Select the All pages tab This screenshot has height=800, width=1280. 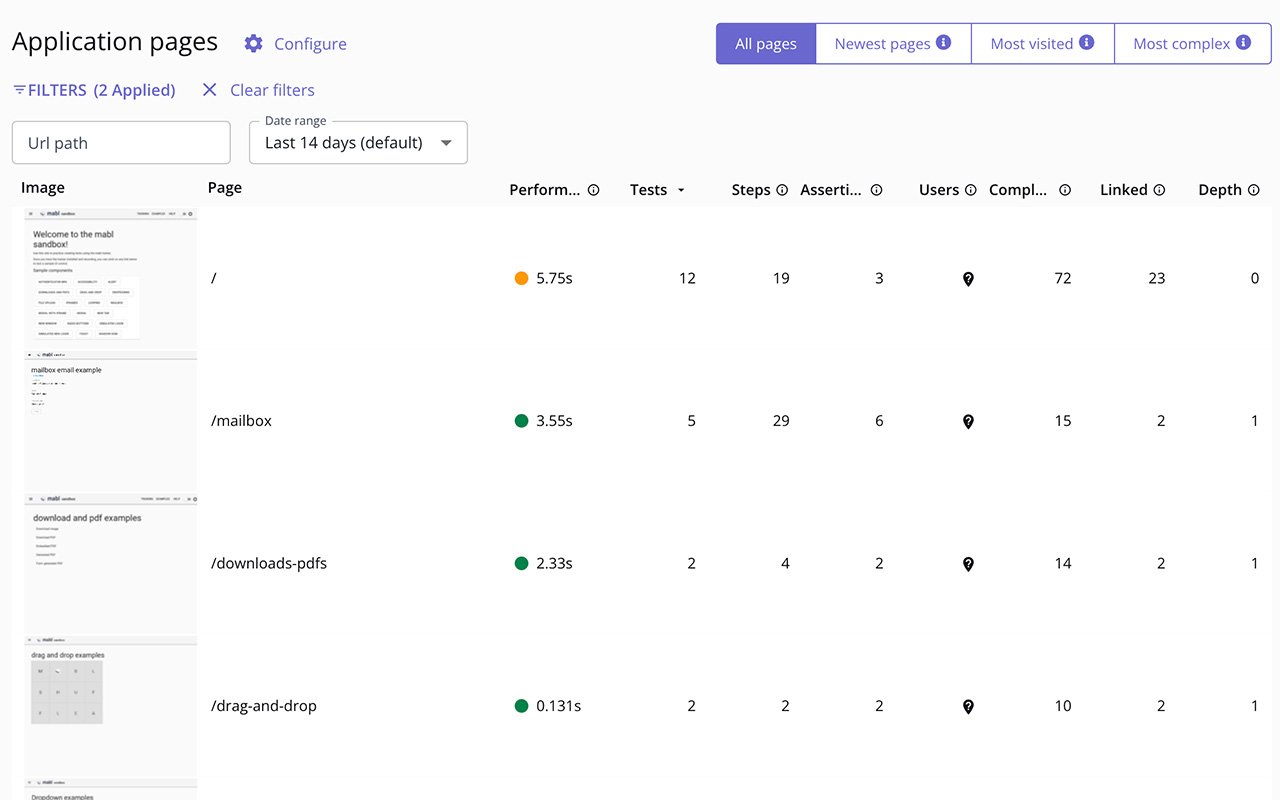766,44
